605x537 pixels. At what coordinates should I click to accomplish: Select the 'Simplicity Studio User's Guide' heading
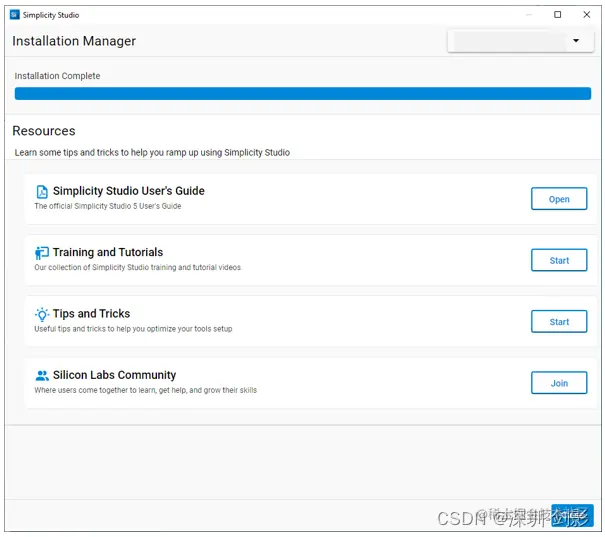tap(128, 191)
